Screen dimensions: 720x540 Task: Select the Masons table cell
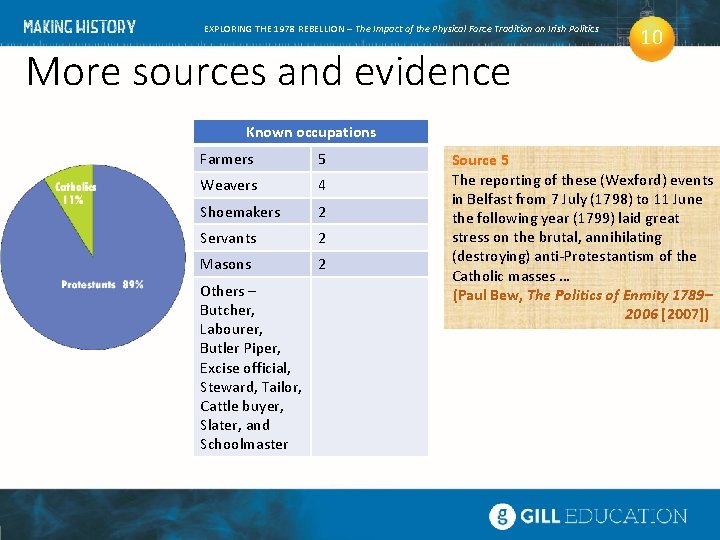tap(252, 264)
